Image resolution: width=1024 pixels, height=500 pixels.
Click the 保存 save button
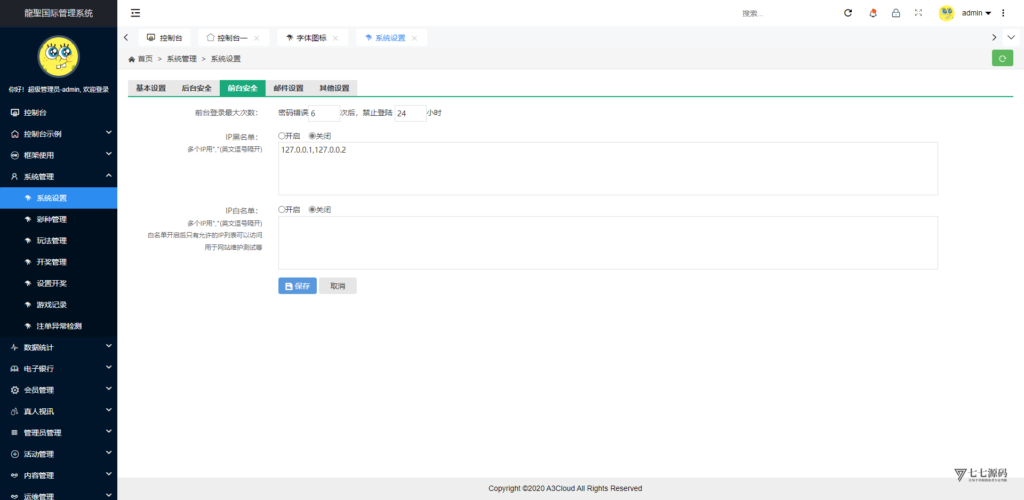click(x=297, y=286)
